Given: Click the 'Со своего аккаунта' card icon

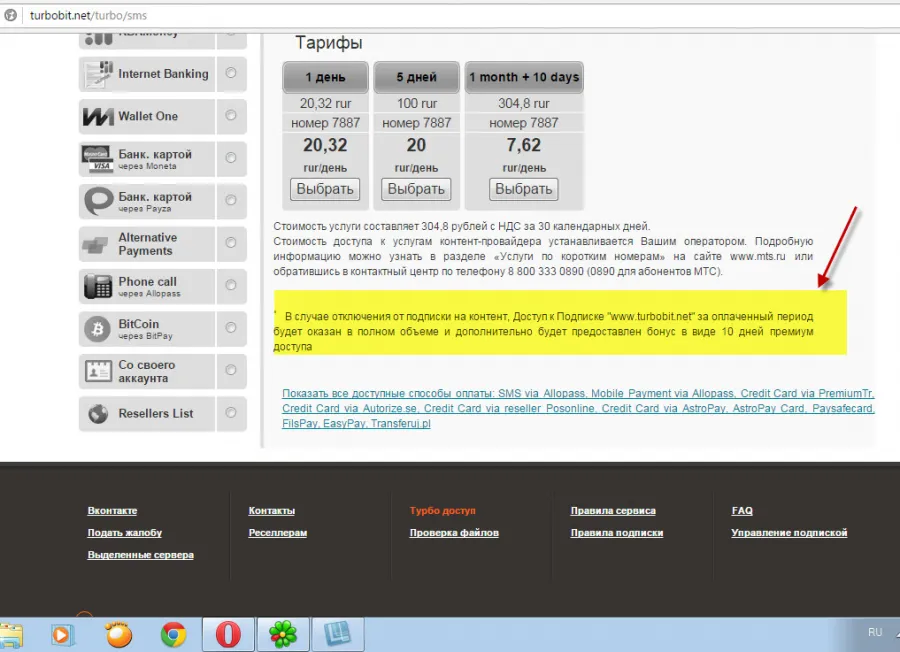Looking at the screenshot, I should coord(98,371).
